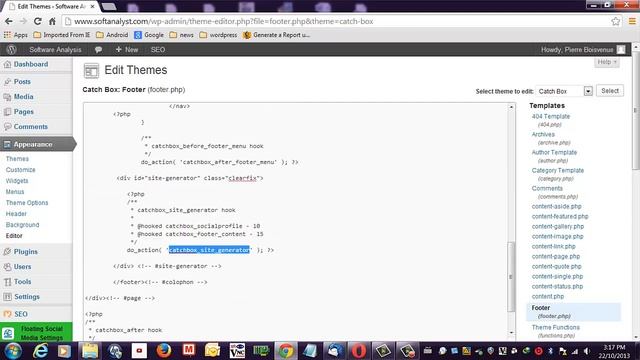Open the Windows Start button
Viewport: 640px width, 360px height.
[13, 351]
